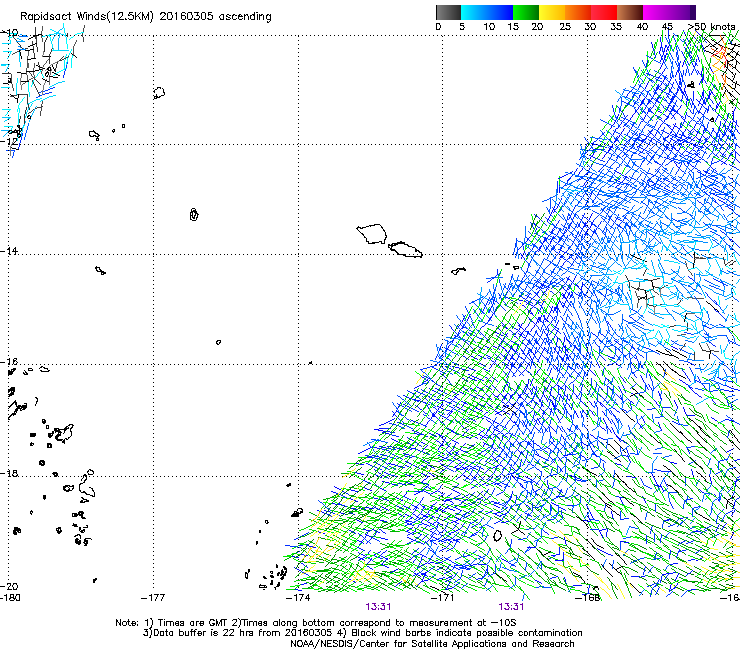Select the yellow 20-25 knots color segment

tap(552, 12)
